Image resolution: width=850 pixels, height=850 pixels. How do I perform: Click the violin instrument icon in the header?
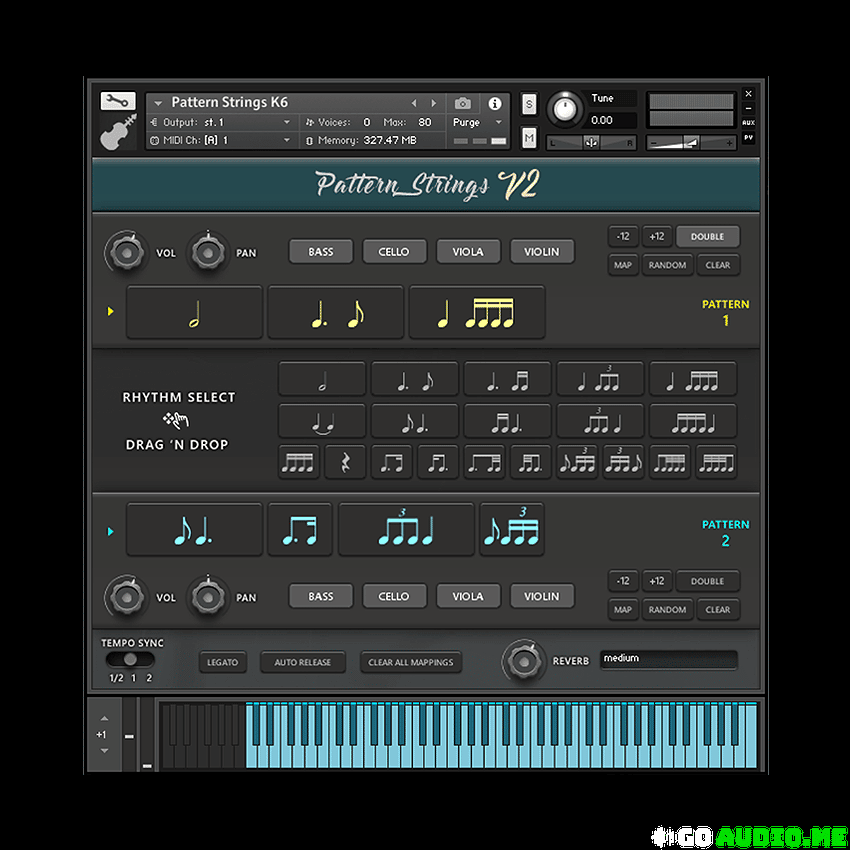(x=118, y=131)
